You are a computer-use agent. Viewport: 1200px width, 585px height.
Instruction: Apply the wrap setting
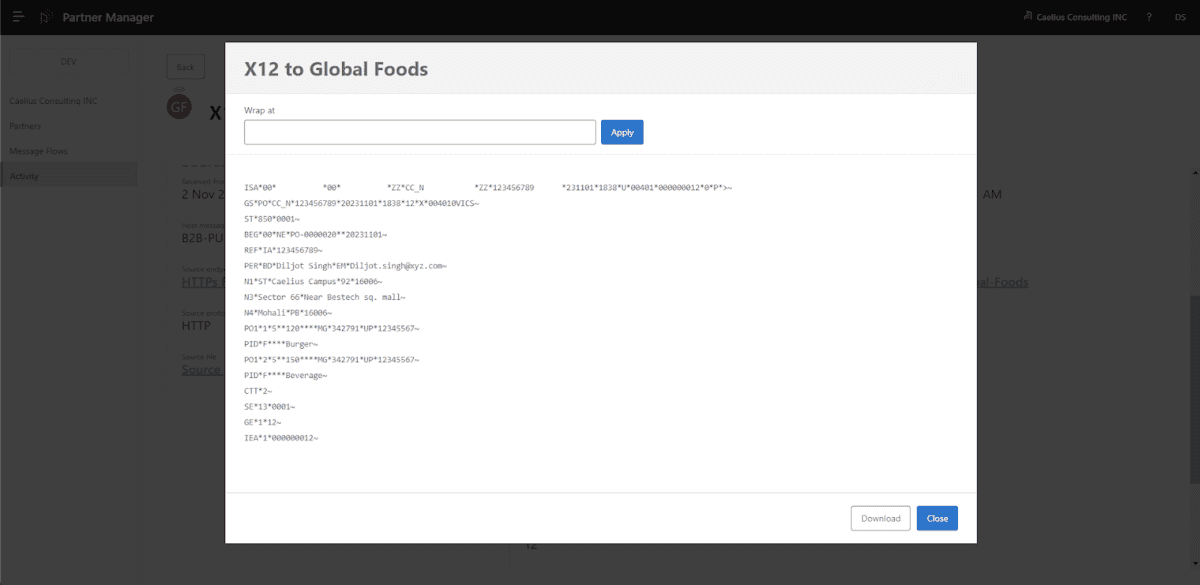(x=622, y=132)
